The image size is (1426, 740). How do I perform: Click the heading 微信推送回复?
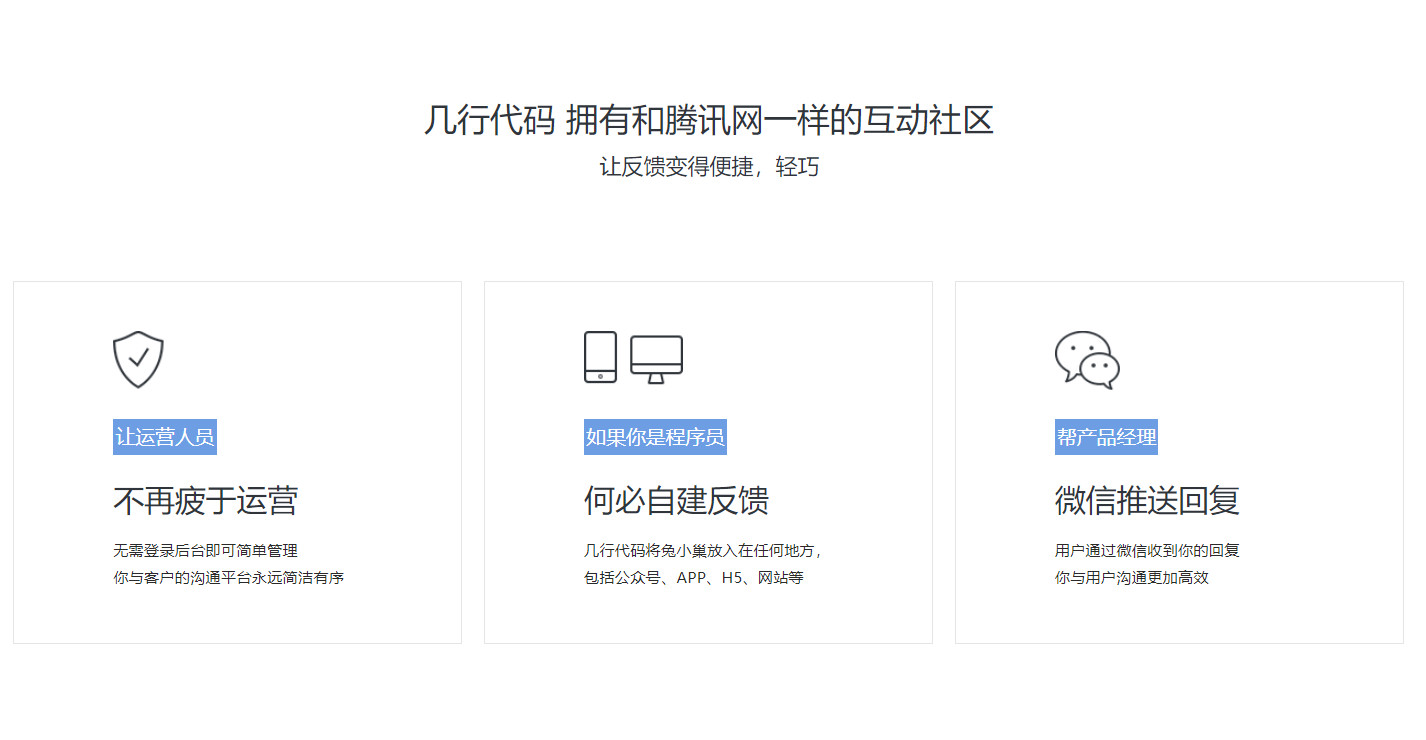1147,500
